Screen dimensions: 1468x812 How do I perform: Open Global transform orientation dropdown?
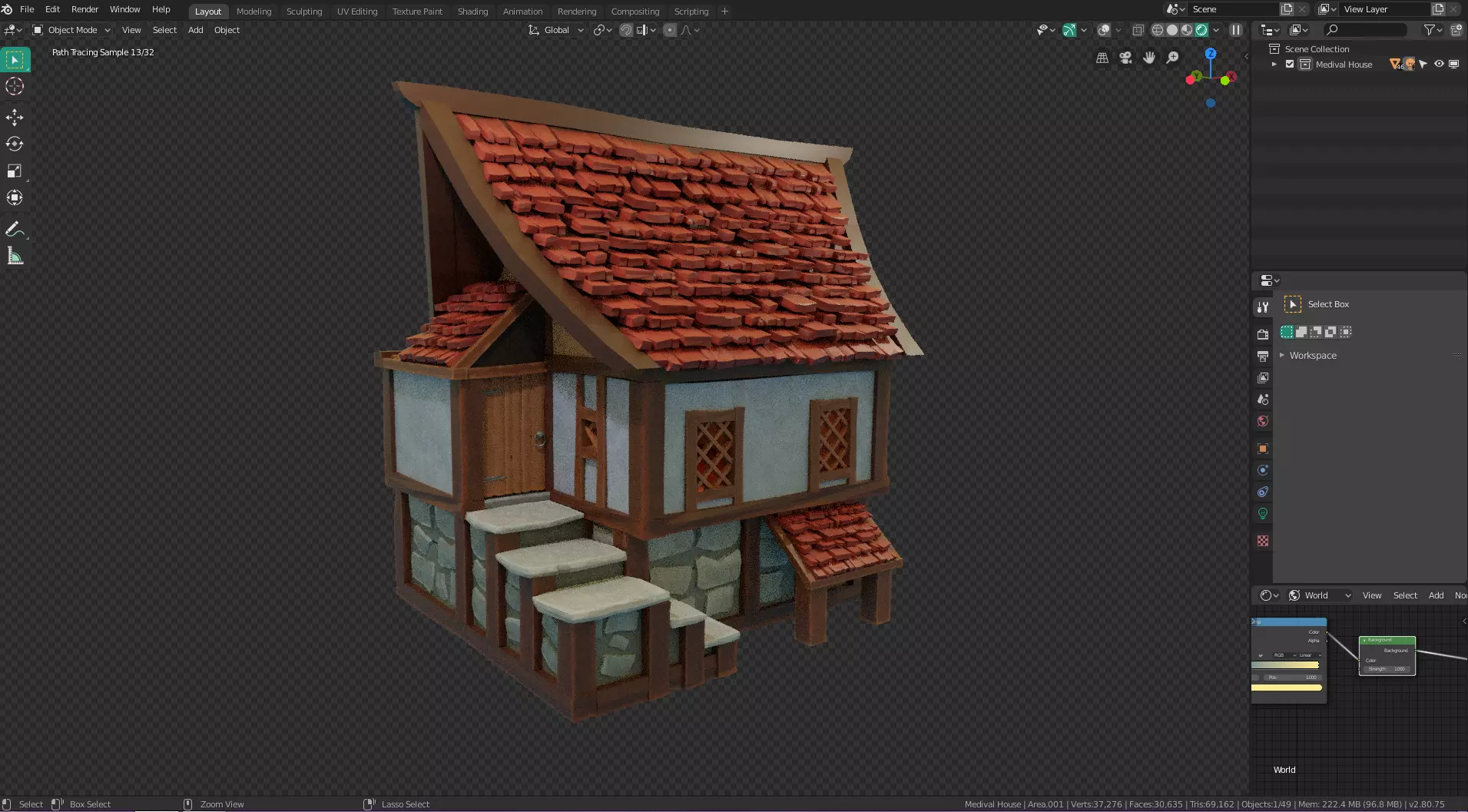point(556,30)
